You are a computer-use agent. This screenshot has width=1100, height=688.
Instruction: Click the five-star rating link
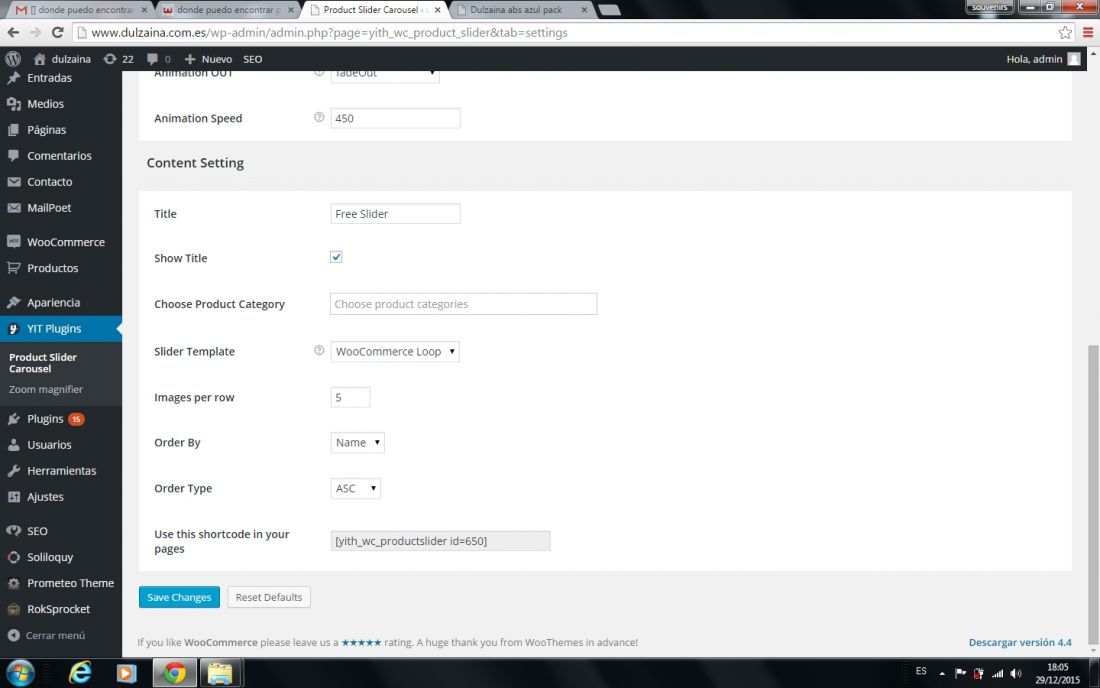point(361,642)
